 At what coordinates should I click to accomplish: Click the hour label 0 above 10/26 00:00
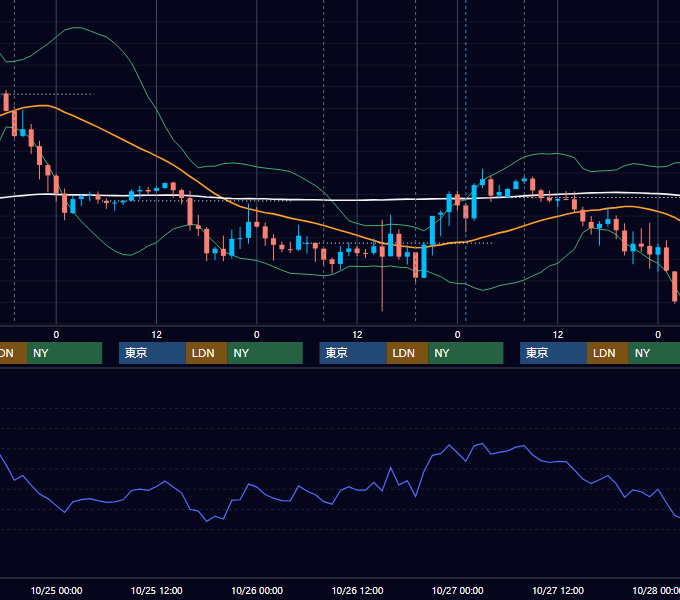click(x=257, y=335)
